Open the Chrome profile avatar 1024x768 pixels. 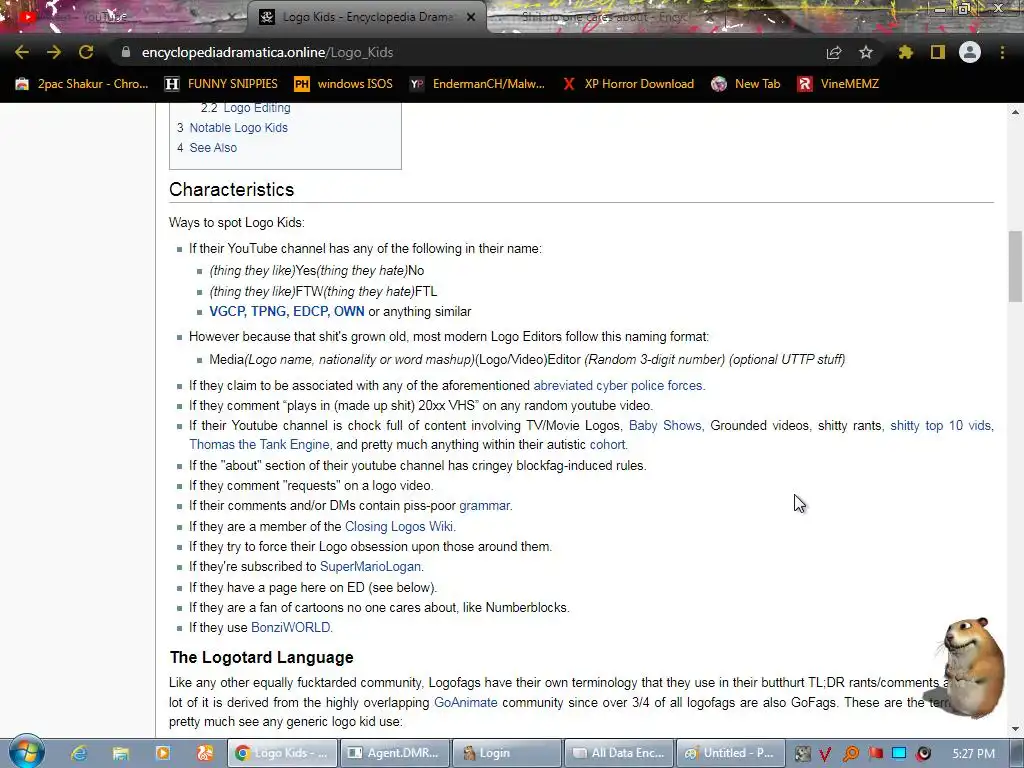pyautogui.click(x=970, y=52)
